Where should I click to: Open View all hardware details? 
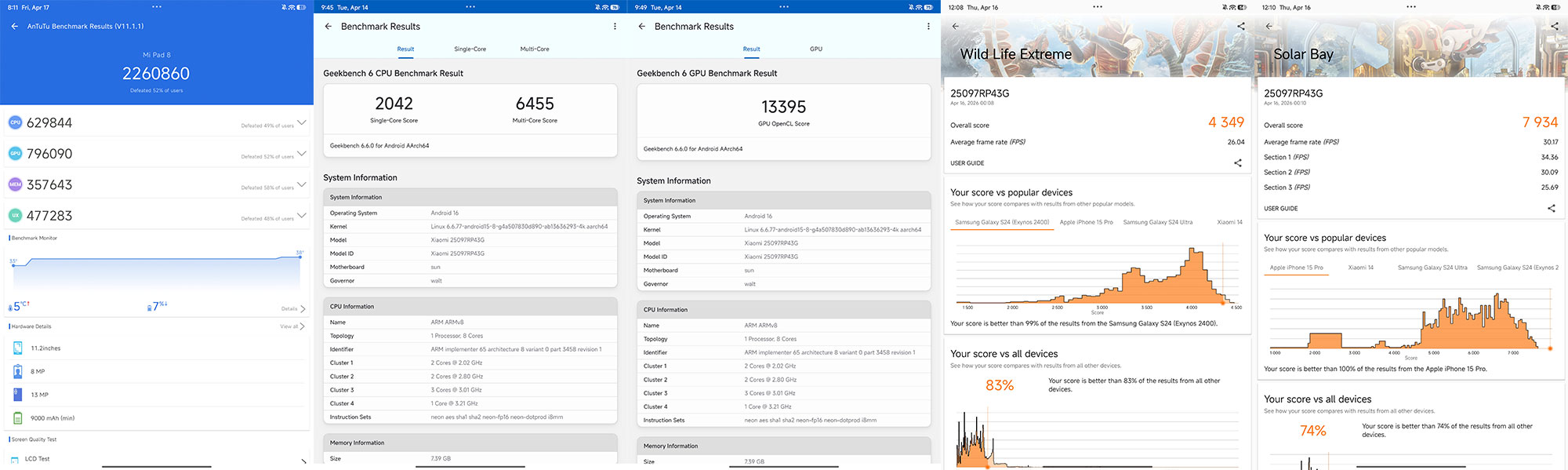(x=292, y=326)
